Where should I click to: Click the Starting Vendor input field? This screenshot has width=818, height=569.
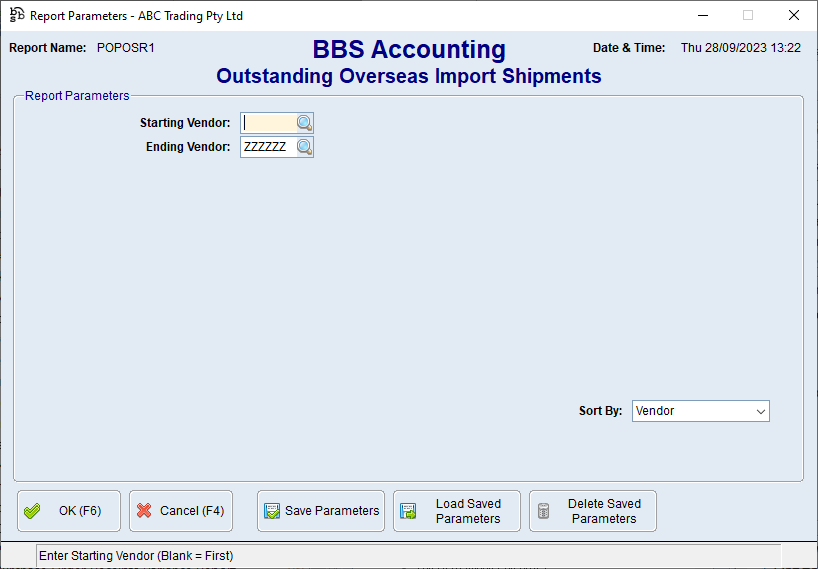click(269, 123)
